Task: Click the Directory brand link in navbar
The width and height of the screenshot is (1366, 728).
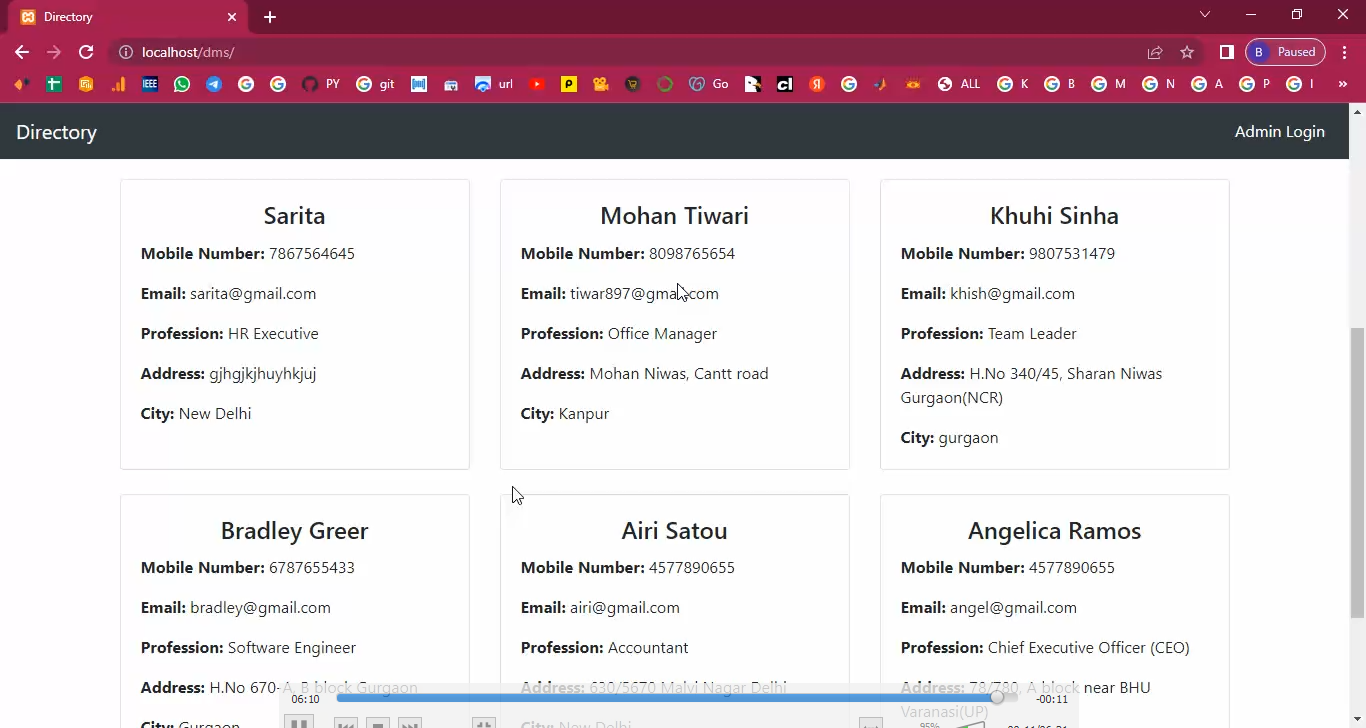Action: tap(56, 132)
